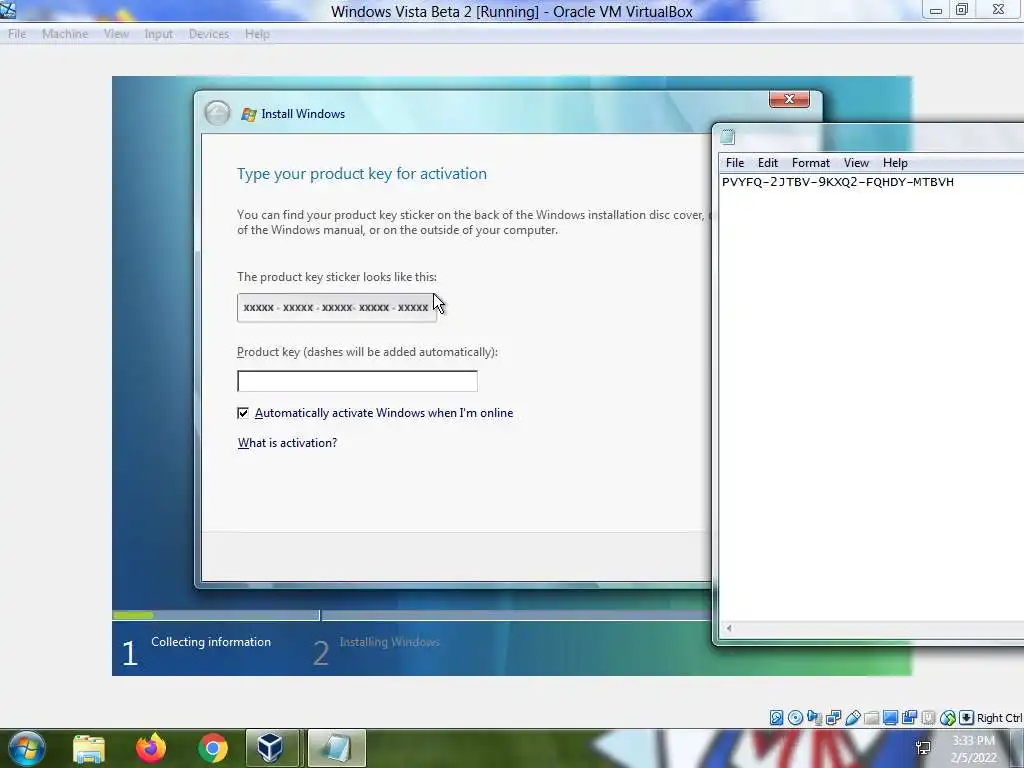Viewport: 1024px width, 768px height.
Task: Open File Explorer from the taskbar
Action: (89, 748)
